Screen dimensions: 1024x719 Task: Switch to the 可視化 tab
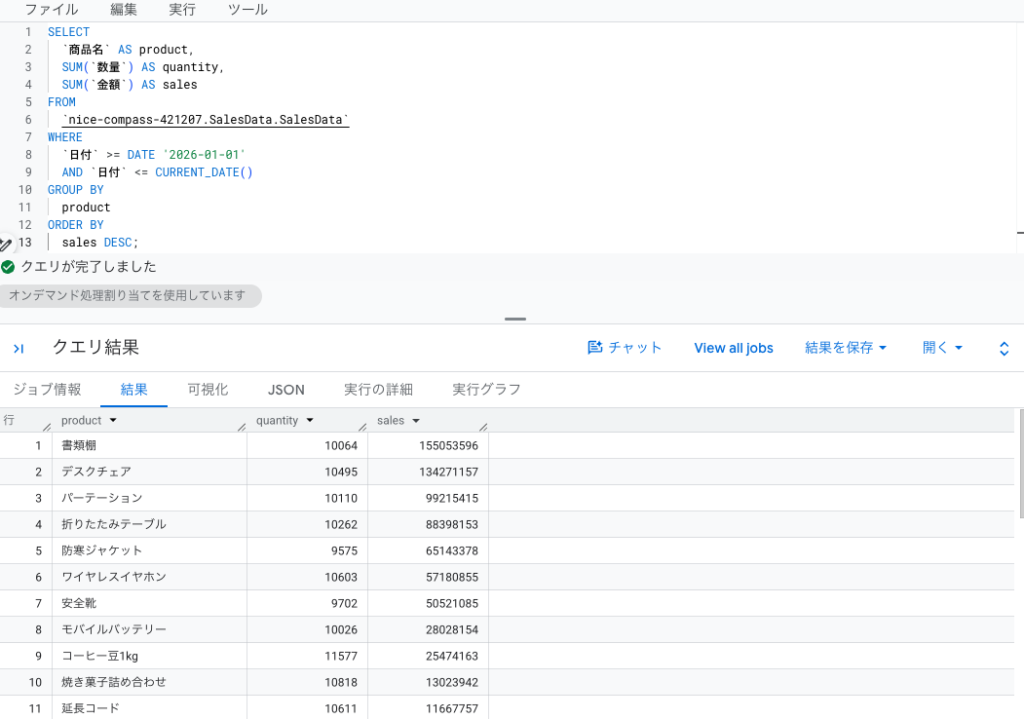[208, 390]
